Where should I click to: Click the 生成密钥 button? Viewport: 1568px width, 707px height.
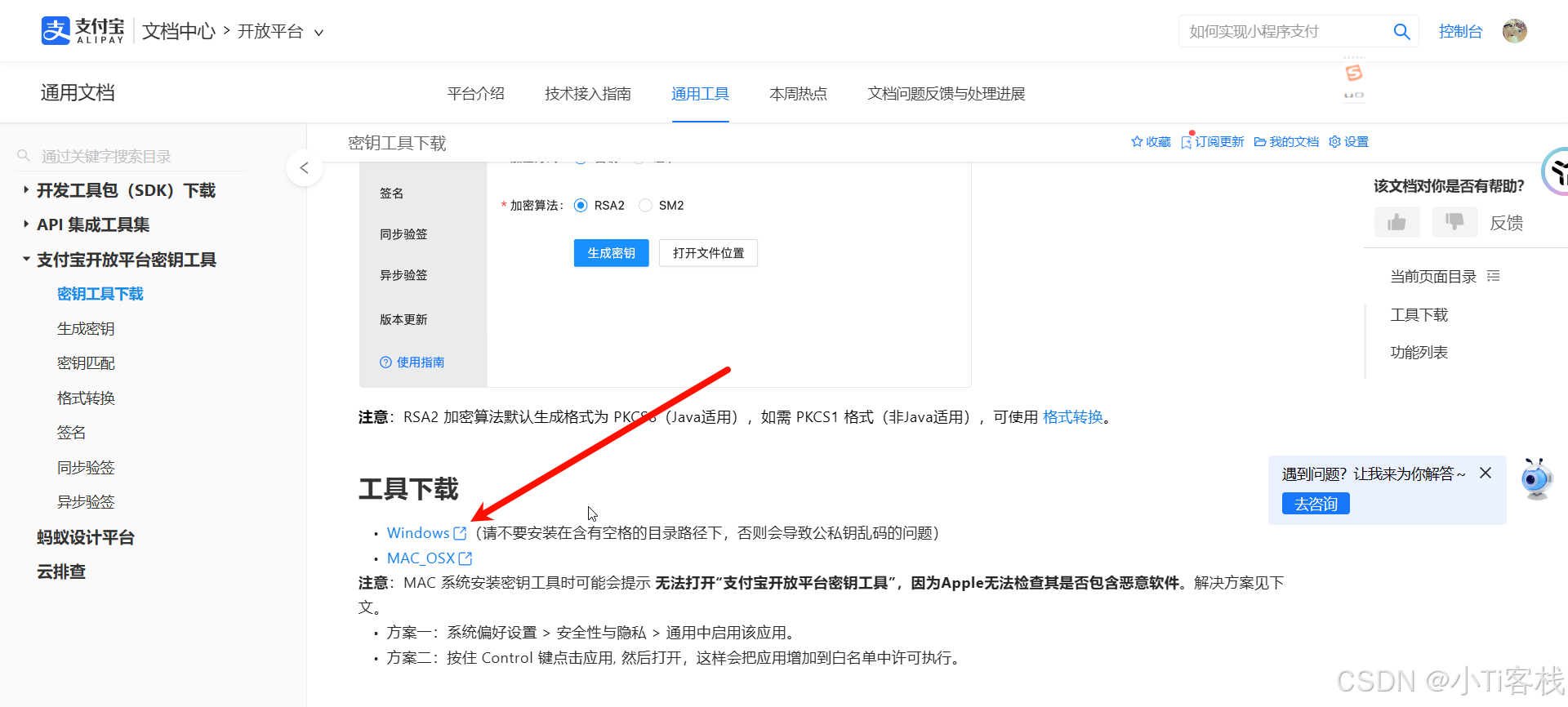pyautogui.click(x=612, y=253)
